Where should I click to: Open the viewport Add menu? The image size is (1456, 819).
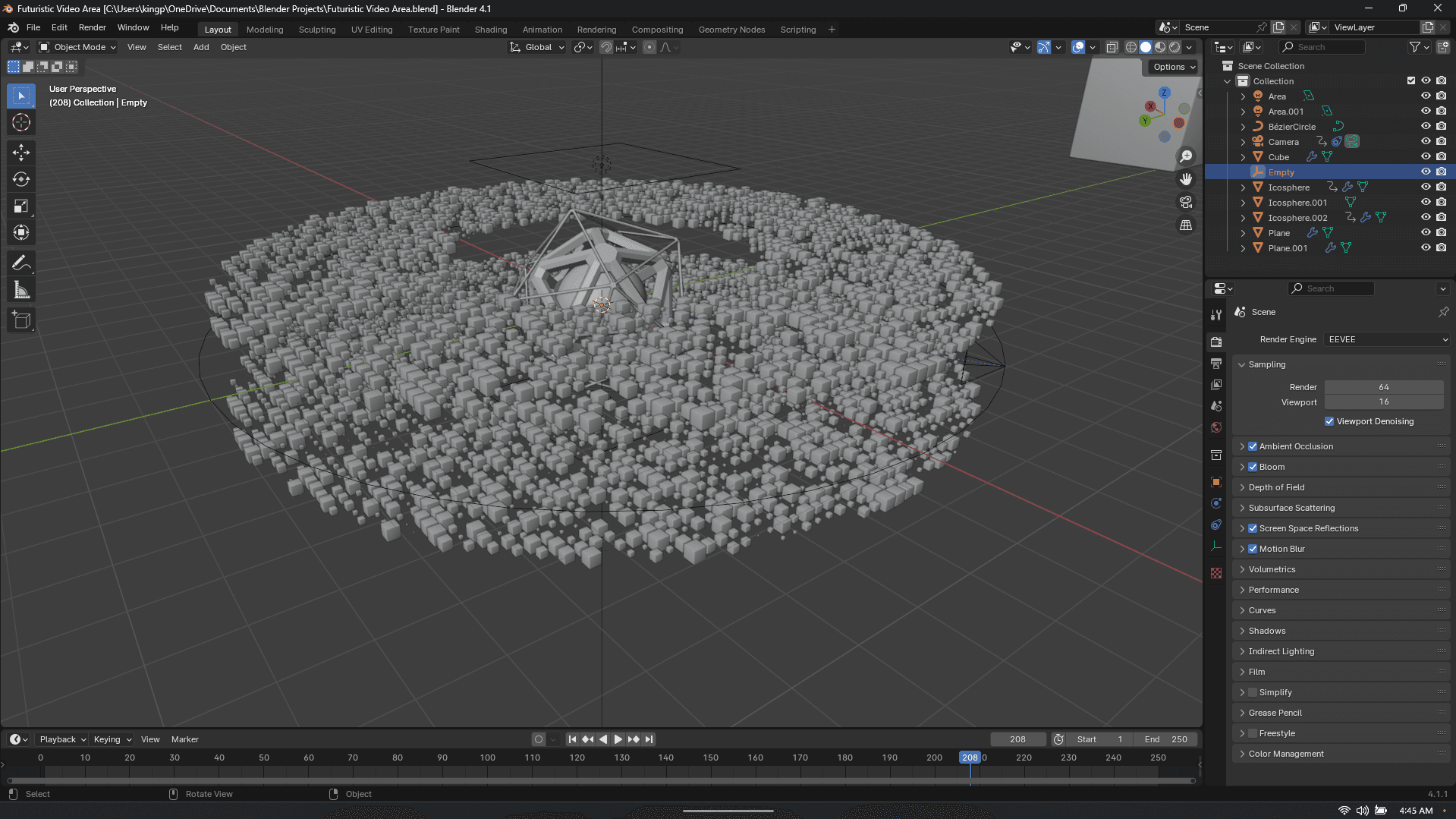tap(201, 47)
